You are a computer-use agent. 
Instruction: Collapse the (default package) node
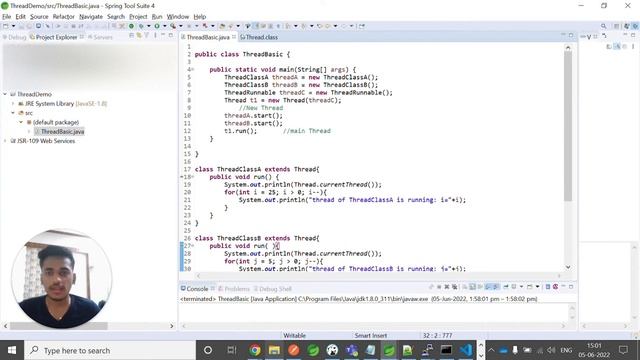[x=21, y=122]
